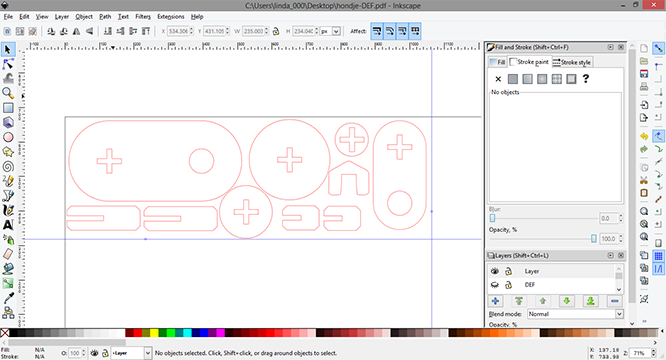Click the Unset paint question mark button
Screen dimensions: 666x360
pos(586,79)
